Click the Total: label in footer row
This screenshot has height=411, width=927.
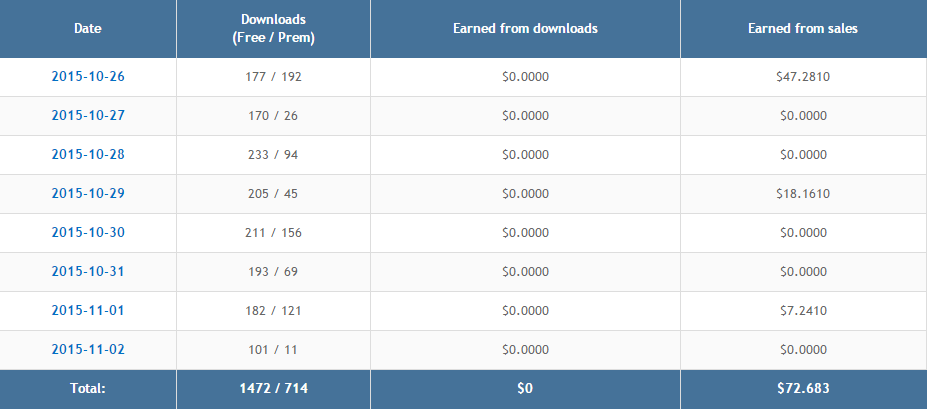[88, 388]
